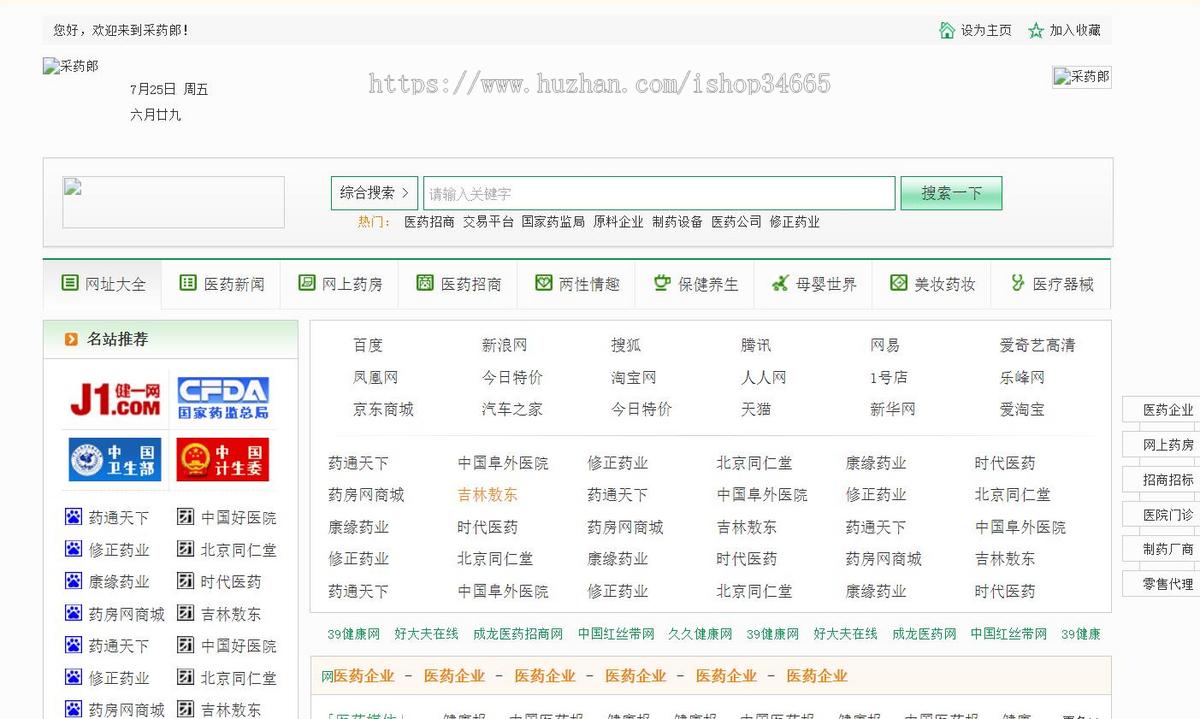
Task: Click the hot keyword 修正药业
Action: [x=794, y=222]
